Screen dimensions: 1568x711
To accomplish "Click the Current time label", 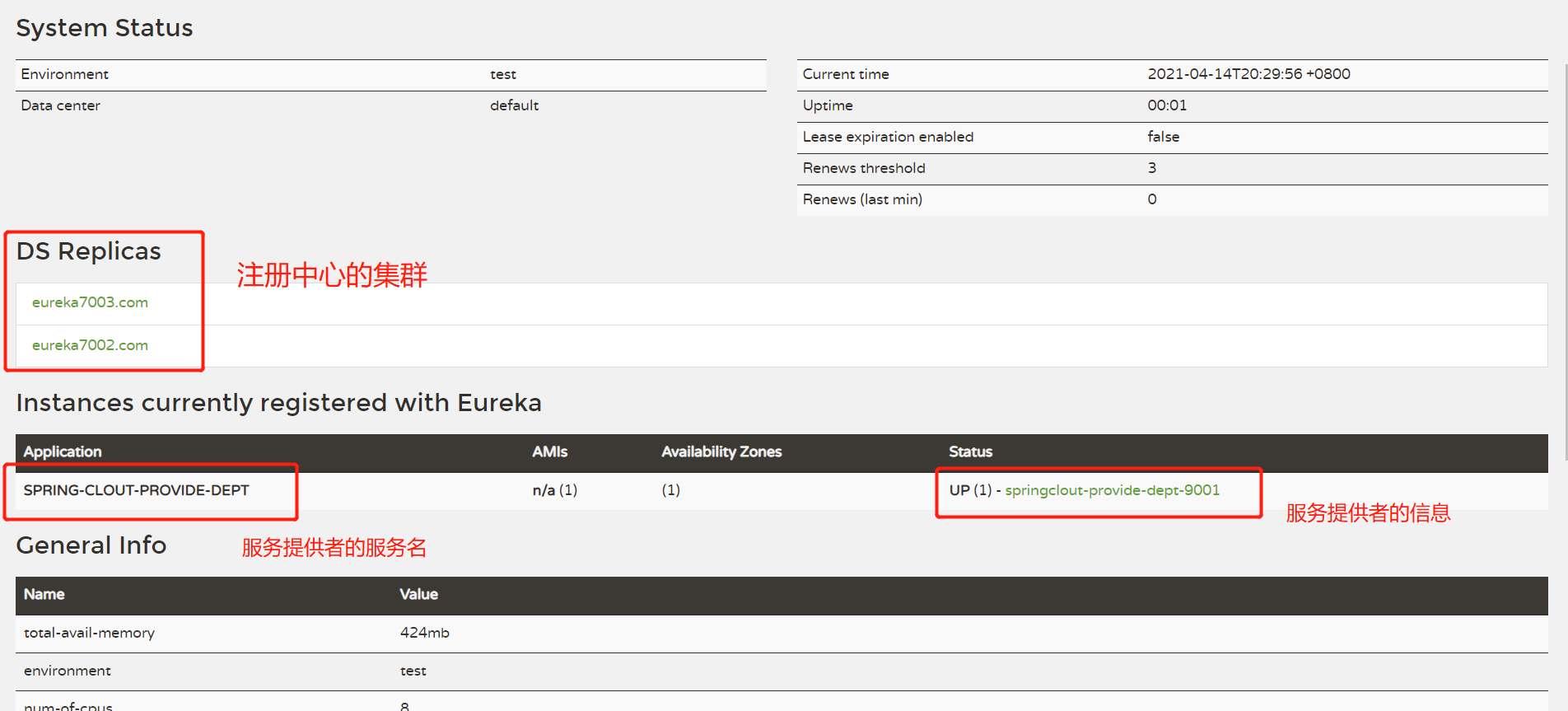I will click(846, 74).
